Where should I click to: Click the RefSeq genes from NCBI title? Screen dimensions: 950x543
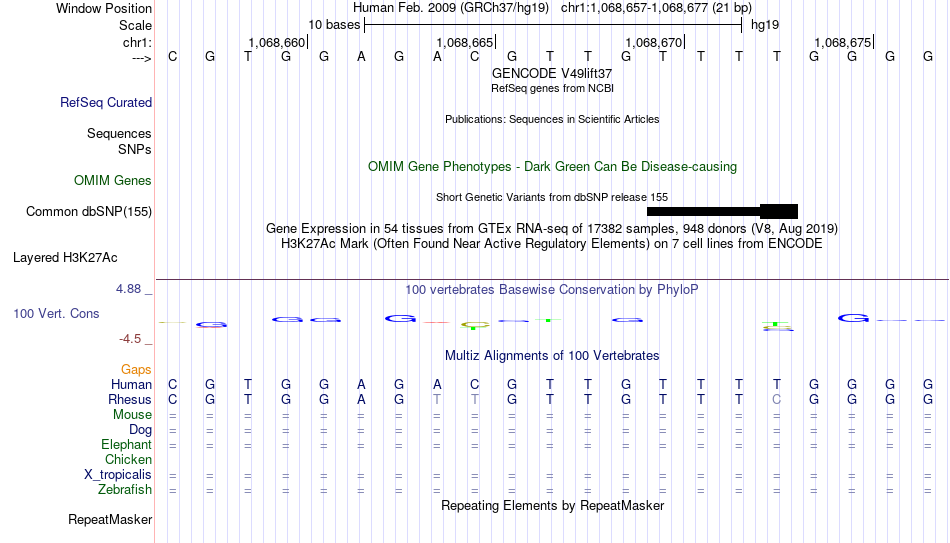click(552, 88)
